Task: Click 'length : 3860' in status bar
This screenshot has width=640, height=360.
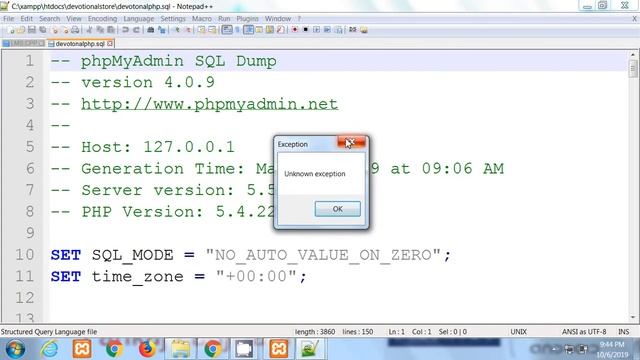Action: pyautogui.click(x=315, y=332)
